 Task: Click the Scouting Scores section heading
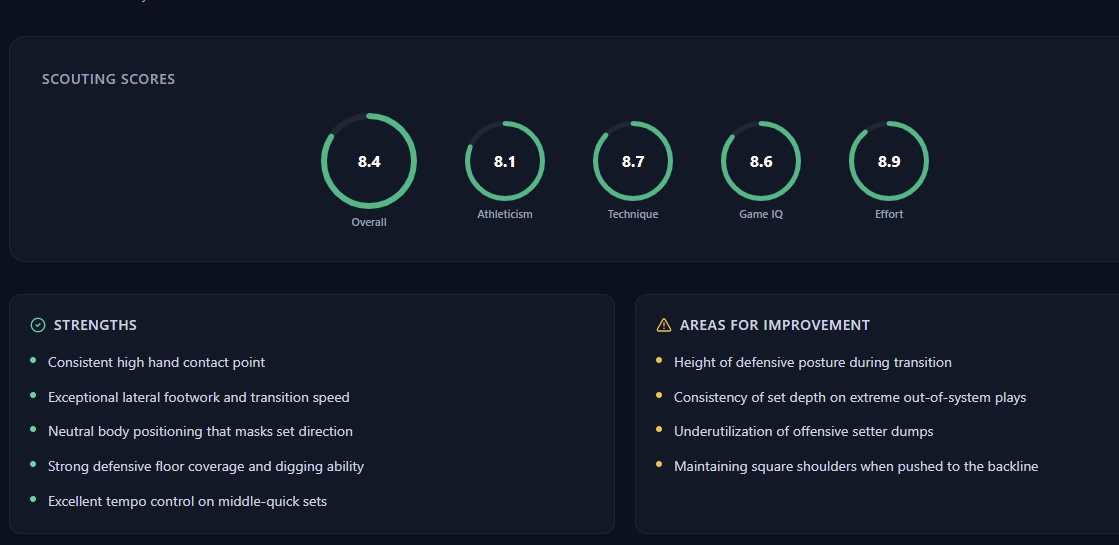tap(108, 79)
